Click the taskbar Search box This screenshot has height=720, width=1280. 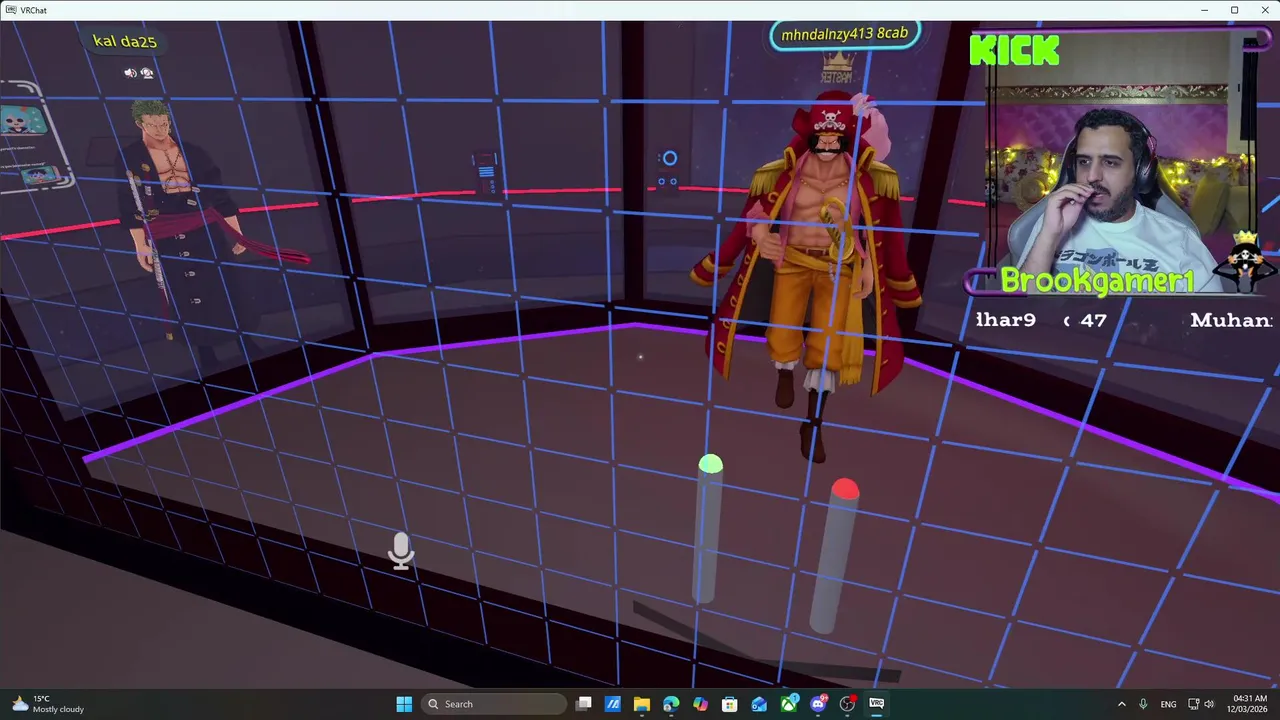(494, 704)
